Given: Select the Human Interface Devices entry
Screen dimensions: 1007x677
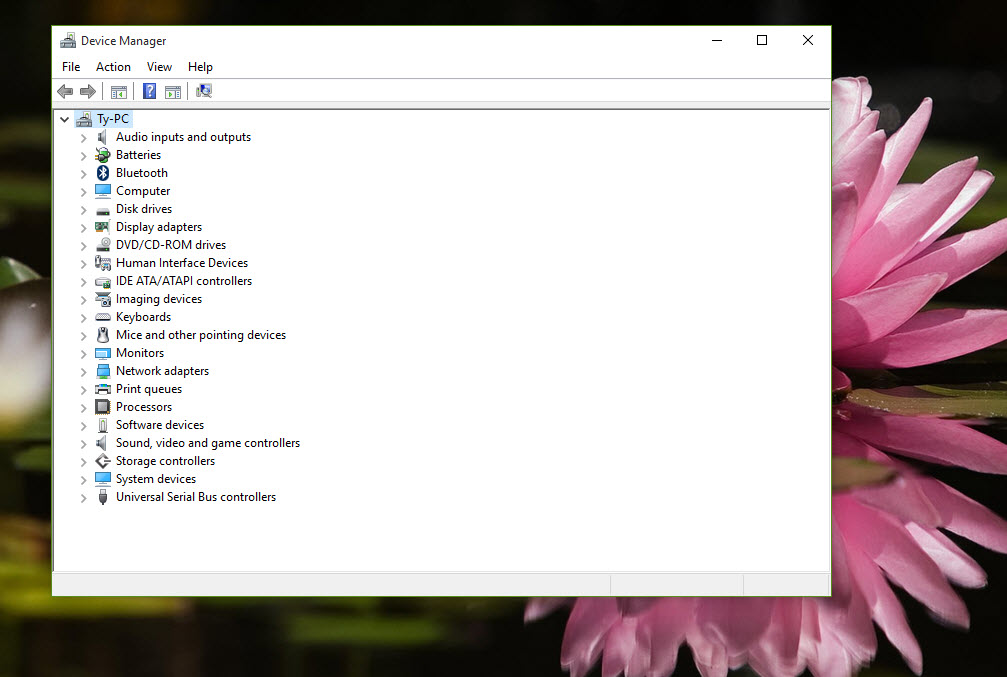Looking at the screenshot, I should tap(181, 263).
